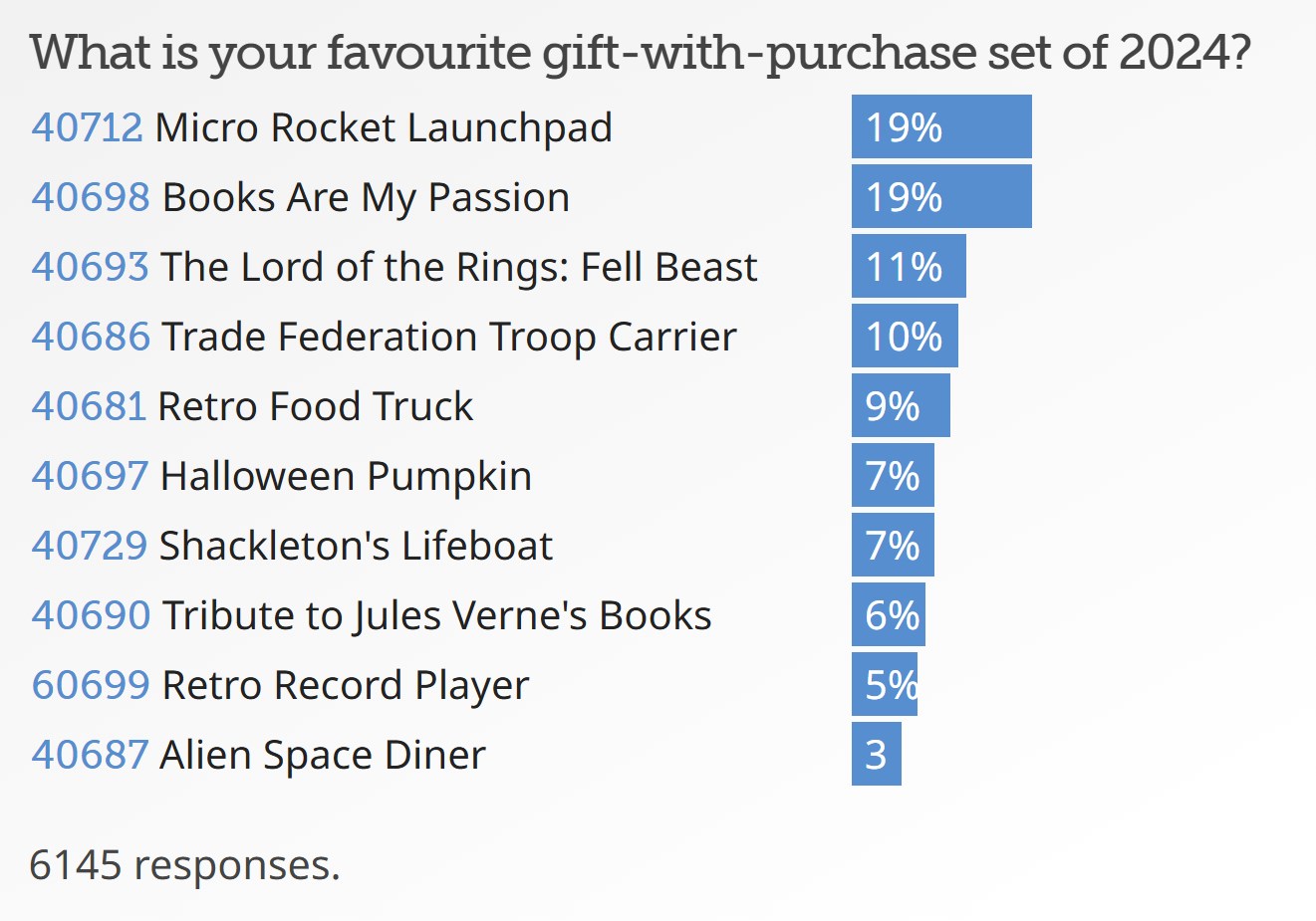Image resolution: width=1316 pixels, height=921 pixels.
Task: Click the 19% bar for Micro Rocket Launchpad
Action: click(941, 127)
